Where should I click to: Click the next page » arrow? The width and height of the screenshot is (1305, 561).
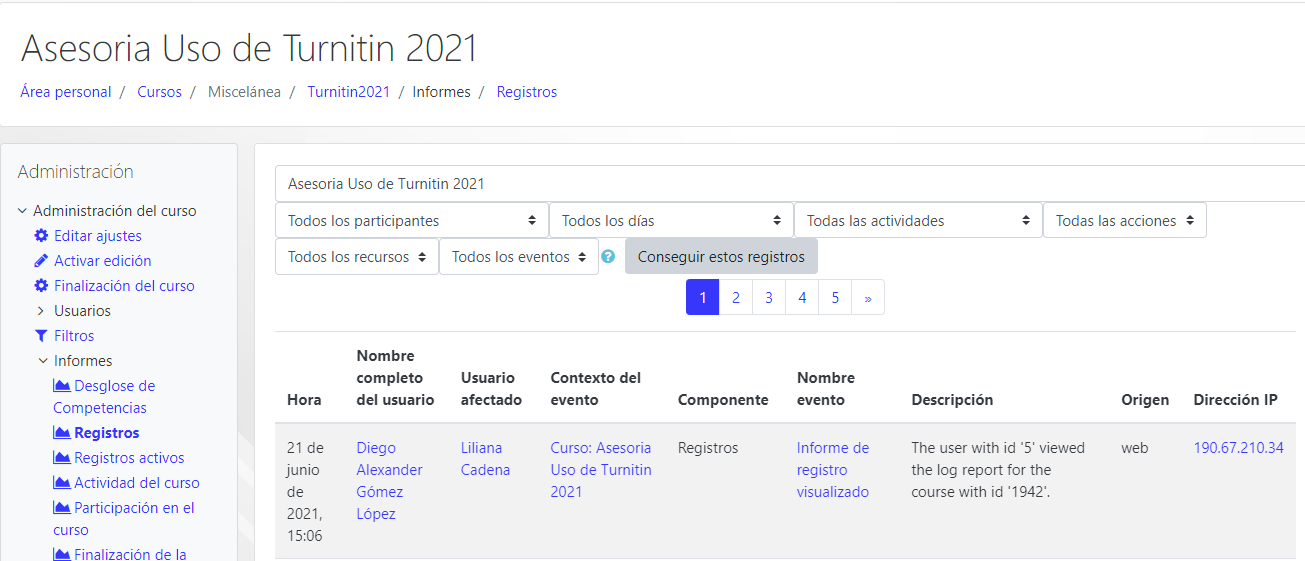click(x=868, y=298)
